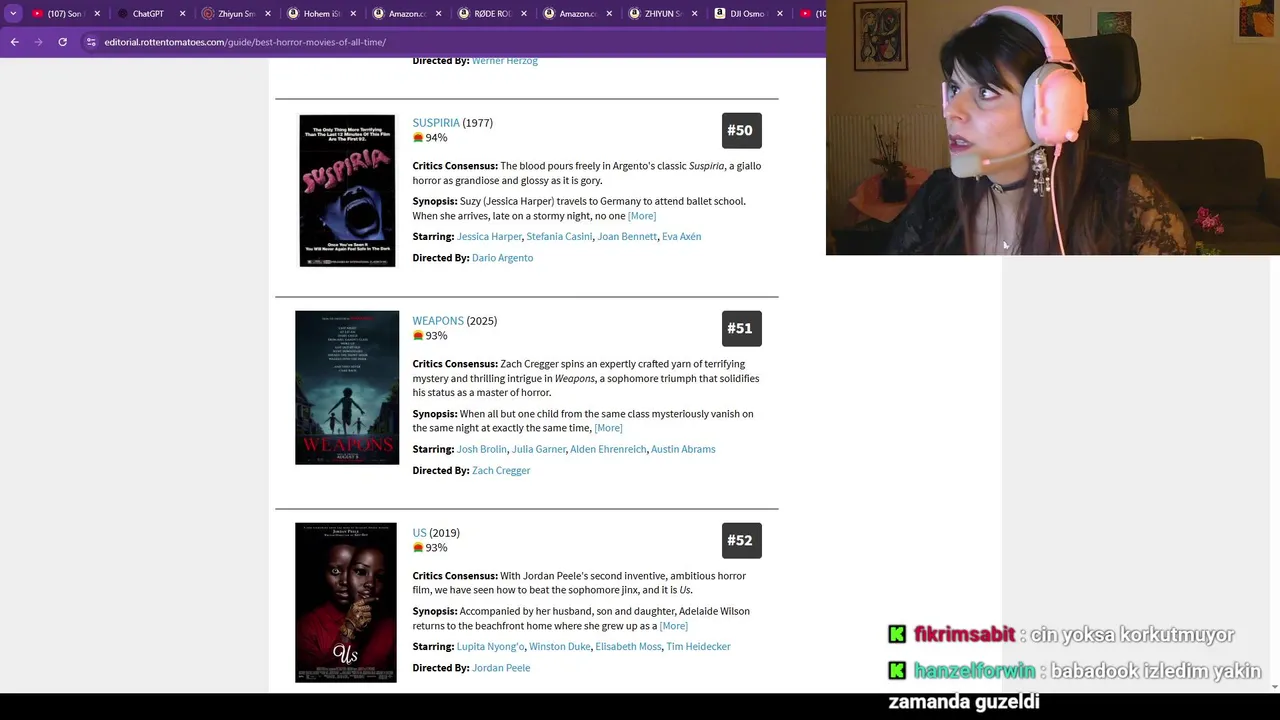Click the Suspiria movie poster

tap(347, 190)
